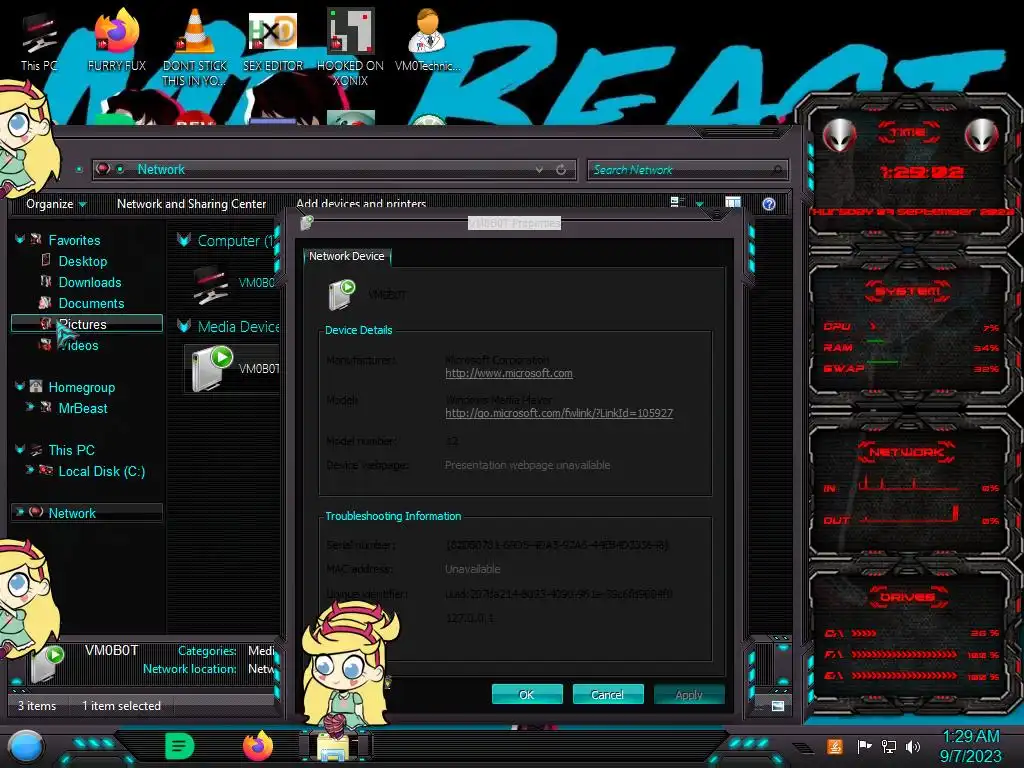Select MrBeast under Homegroup
This screenshot has width=1024, height=768.
(83, 408)
